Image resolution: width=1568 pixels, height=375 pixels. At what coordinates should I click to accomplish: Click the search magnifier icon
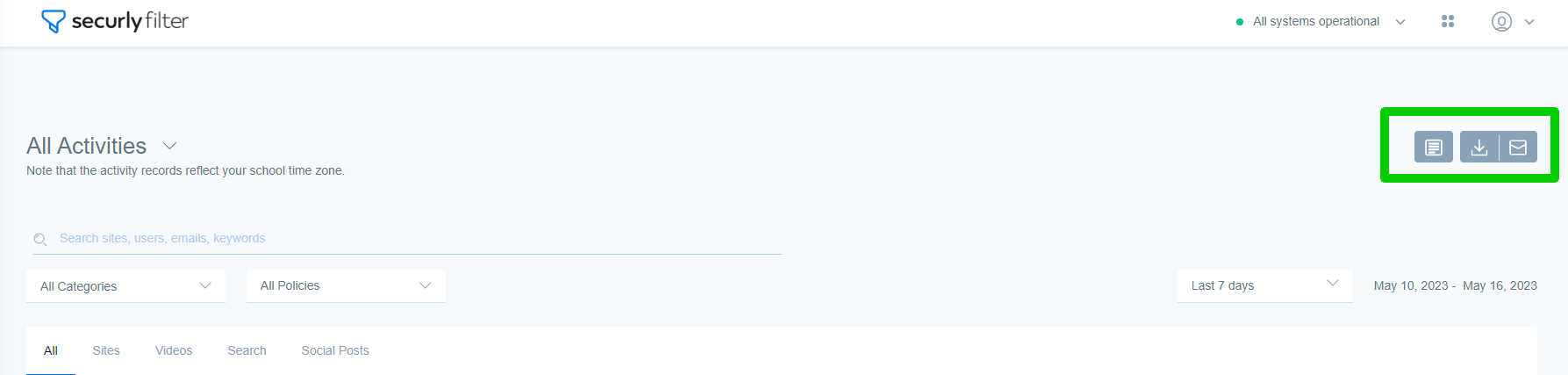[40, 239]
